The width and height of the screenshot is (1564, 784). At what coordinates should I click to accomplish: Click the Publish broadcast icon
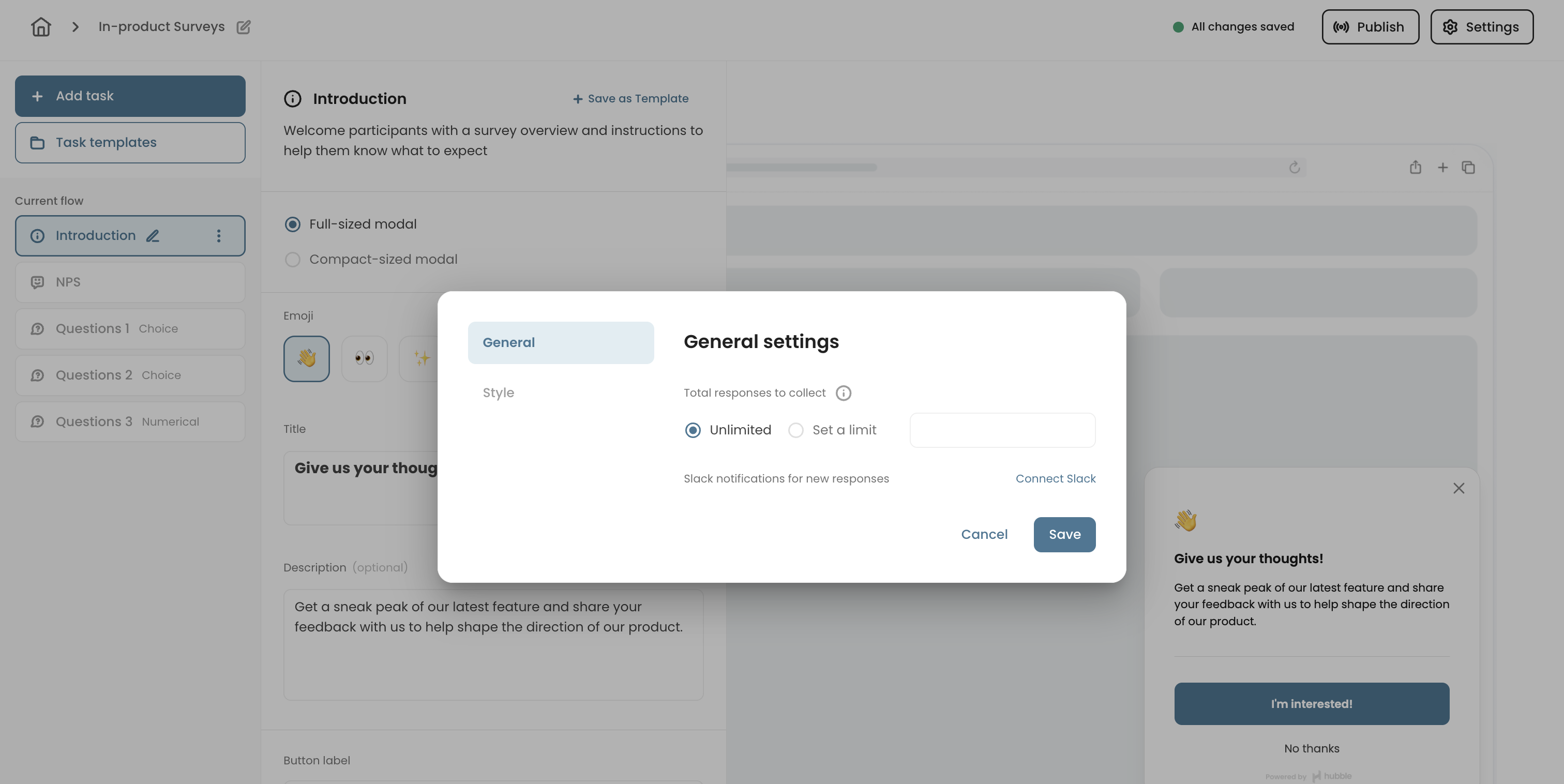[1341, 27]
